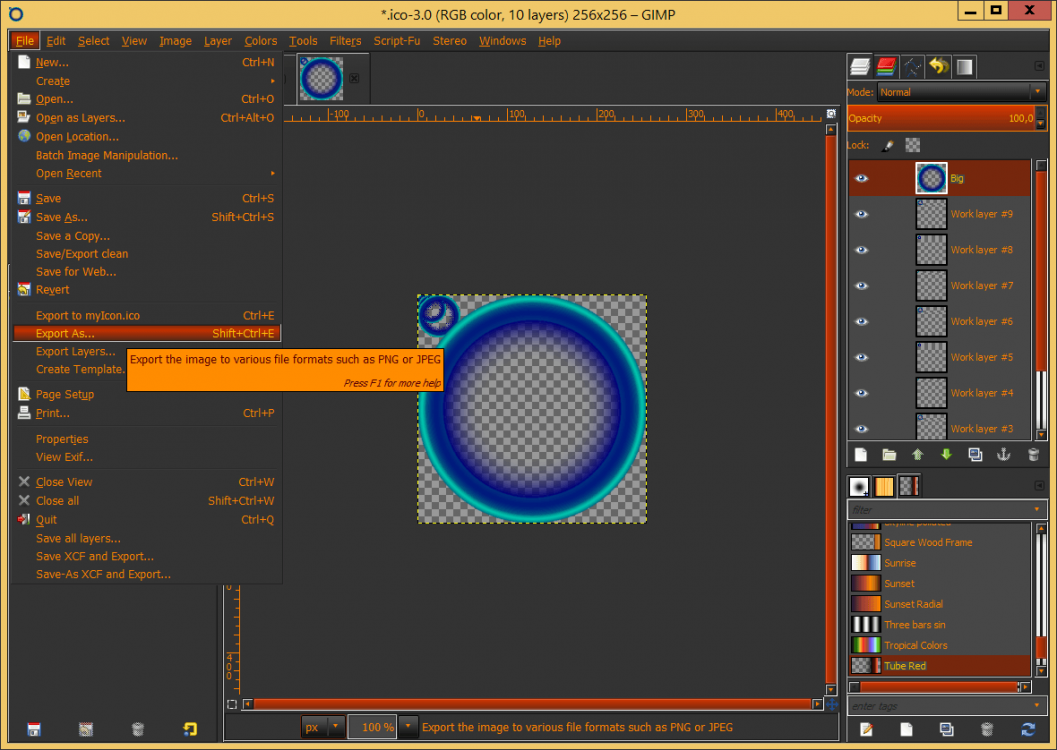Click save tool options icon at bottom-left
Screen dimensions: 1057x750
34,729
